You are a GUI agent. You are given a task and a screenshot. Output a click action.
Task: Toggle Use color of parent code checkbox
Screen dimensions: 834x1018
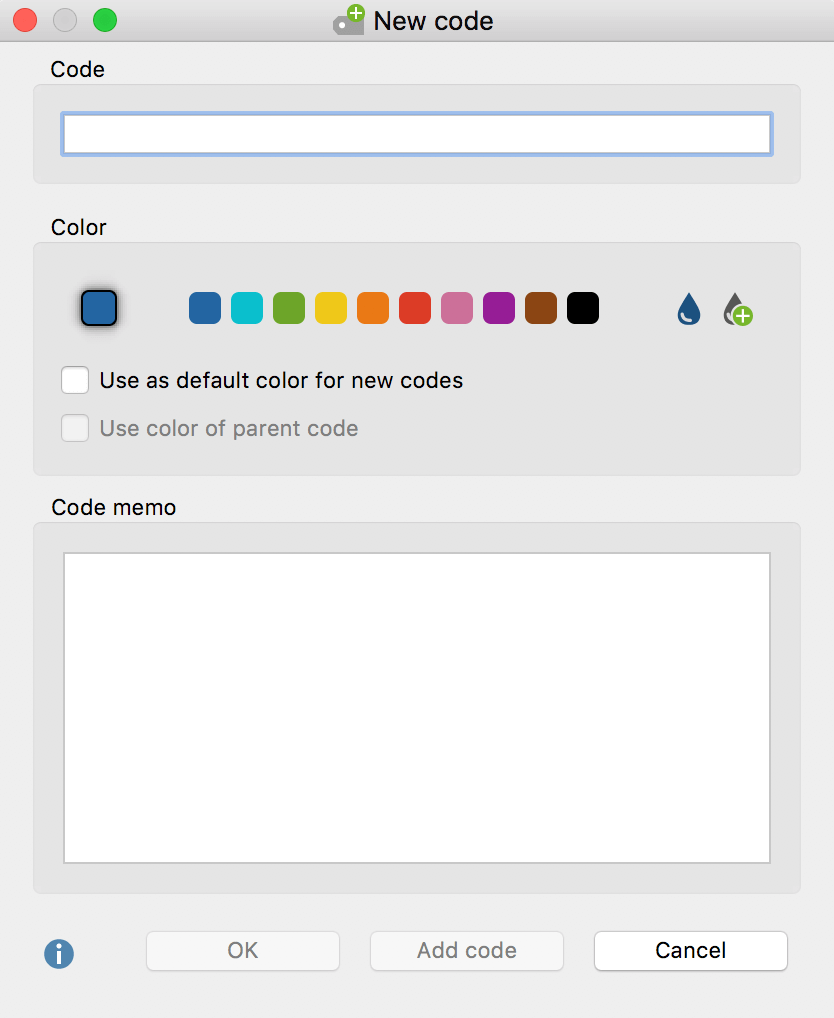point(75,428)
